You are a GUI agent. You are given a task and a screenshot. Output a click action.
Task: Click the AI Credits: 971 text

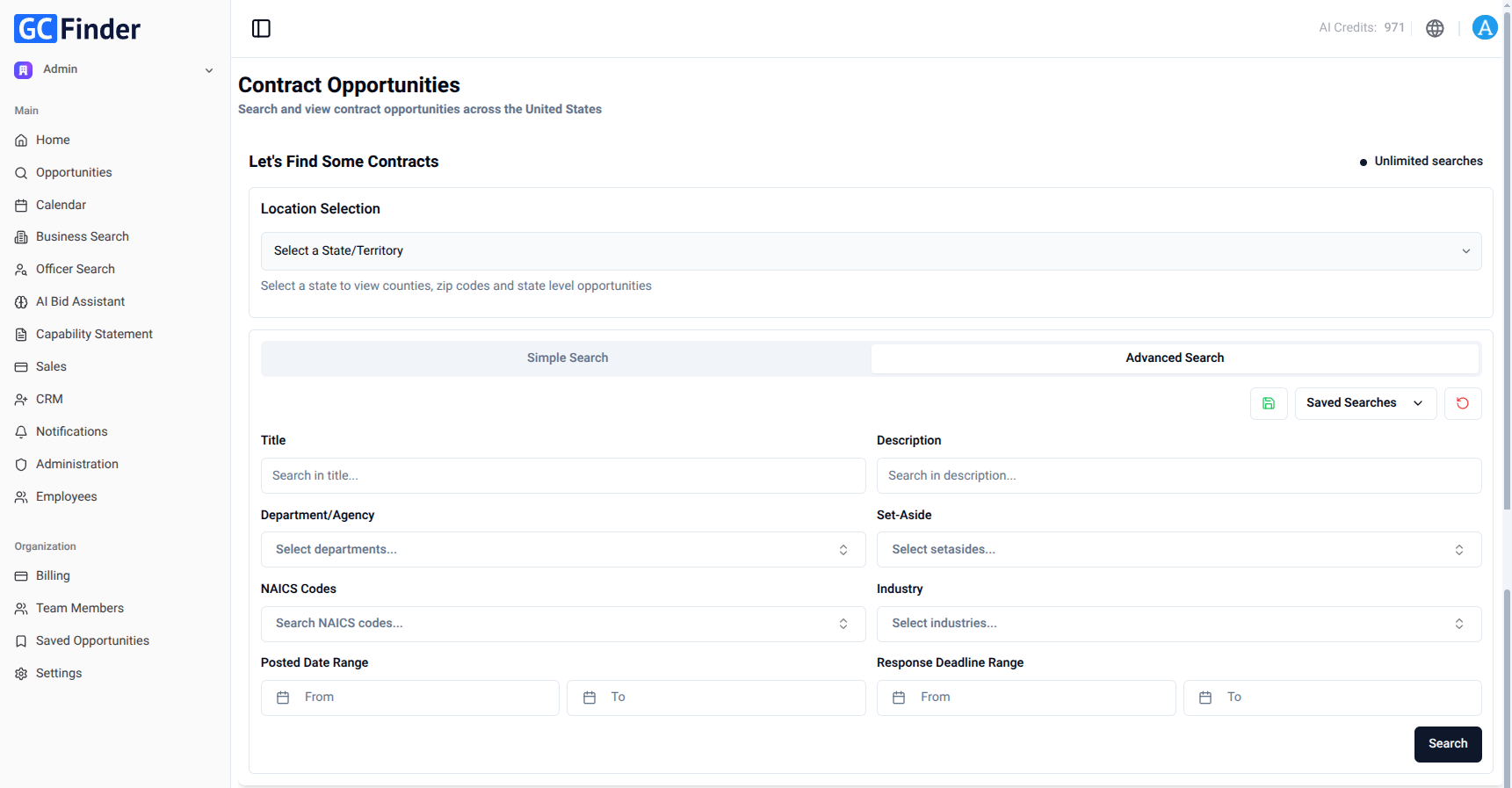tap(1362, 28)
